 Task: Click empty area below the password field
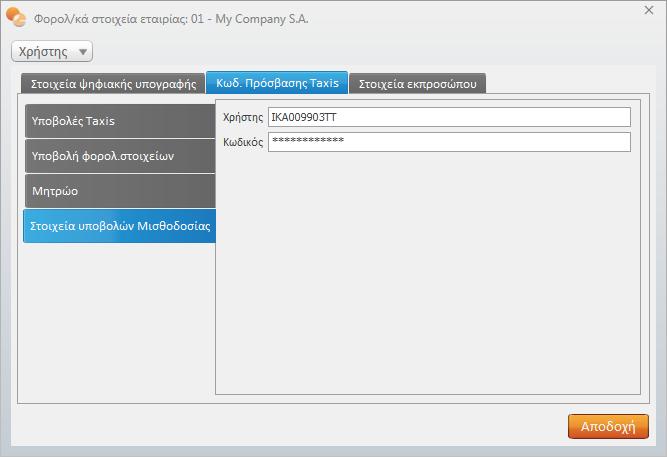tap(428, 270)
